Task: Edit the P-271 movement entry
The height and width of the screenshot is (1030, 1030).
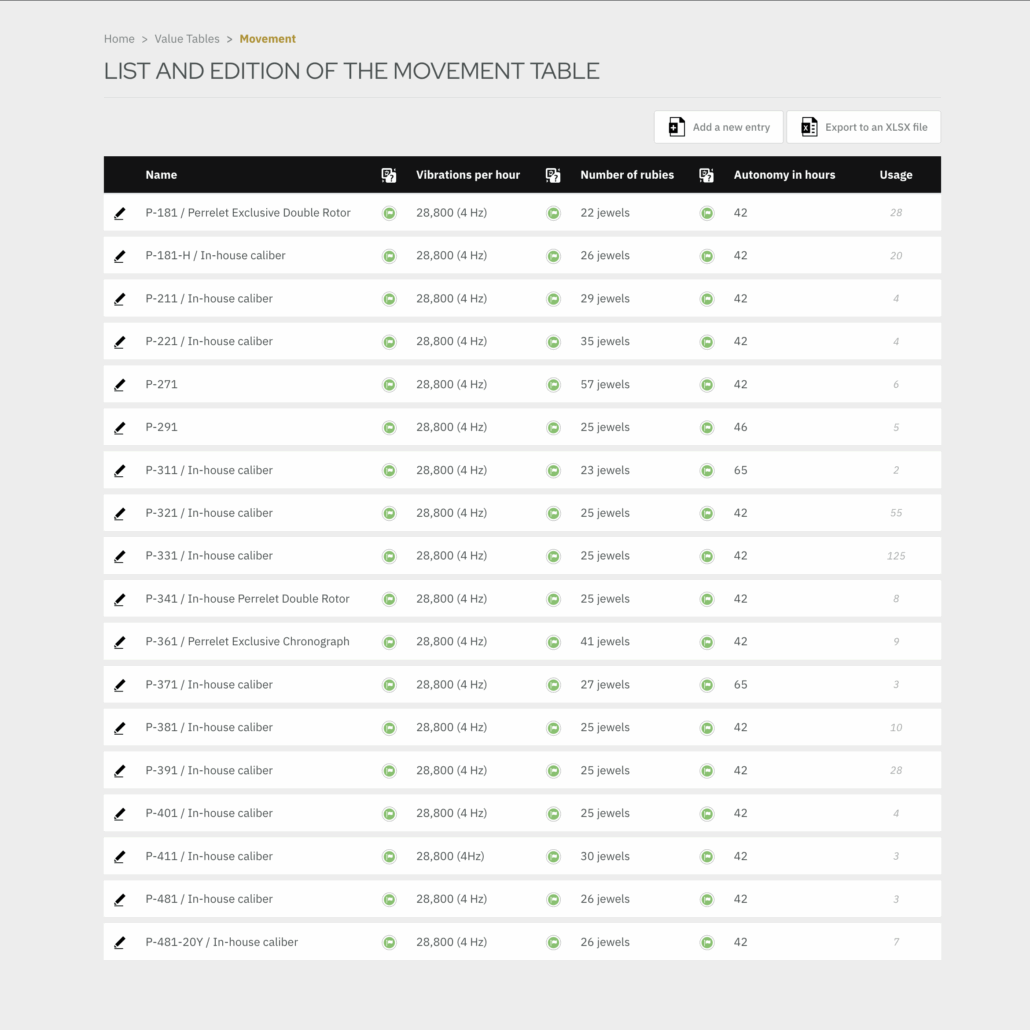Action: 120,385
